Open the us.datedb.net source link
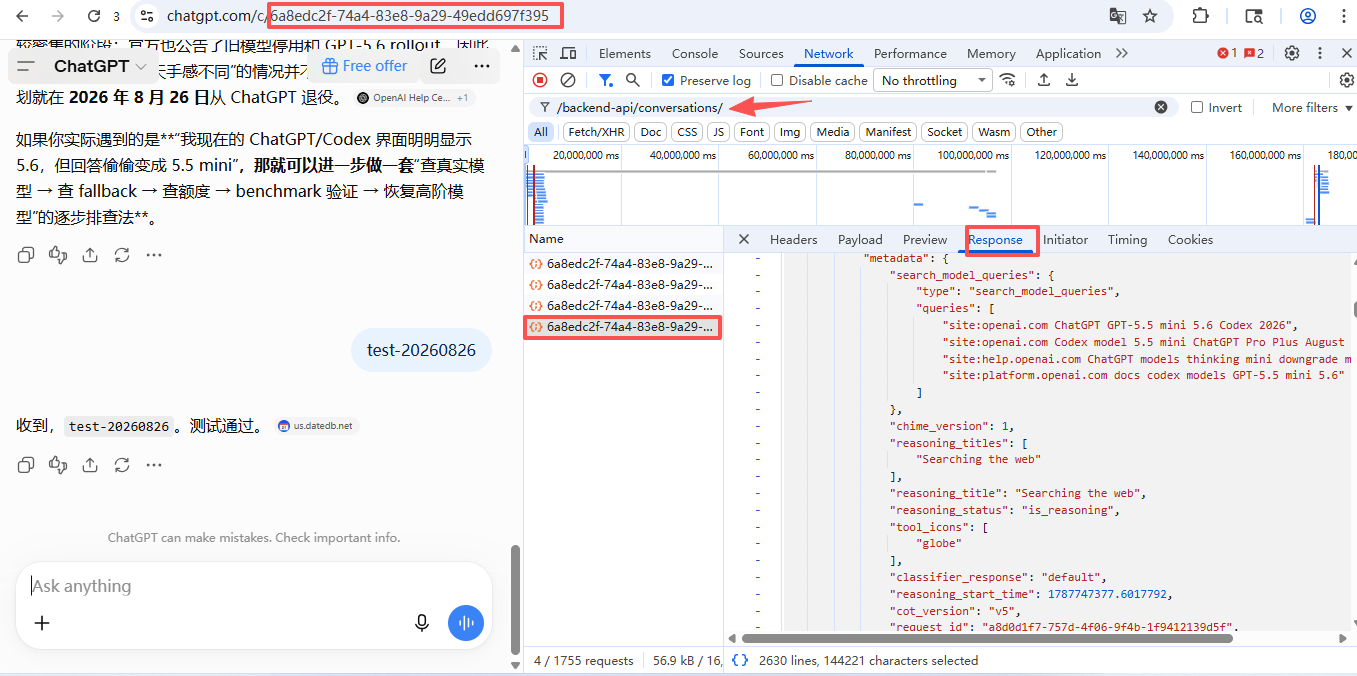Viewport: 1357px width, 676px height. click(x=315, y=426)
